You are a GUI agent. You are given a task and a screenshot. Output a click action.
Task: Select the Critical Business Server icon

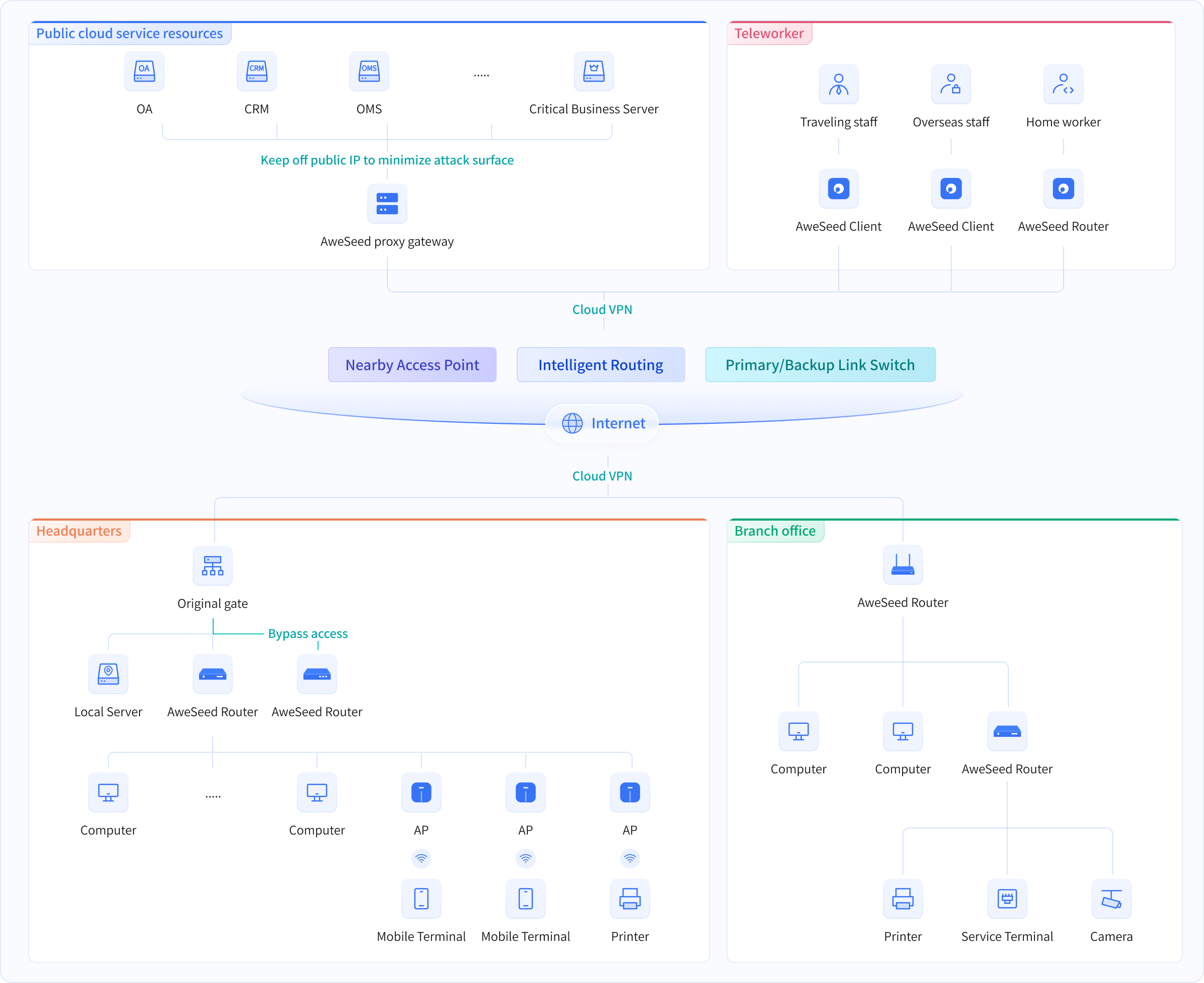tap(593, 71)
